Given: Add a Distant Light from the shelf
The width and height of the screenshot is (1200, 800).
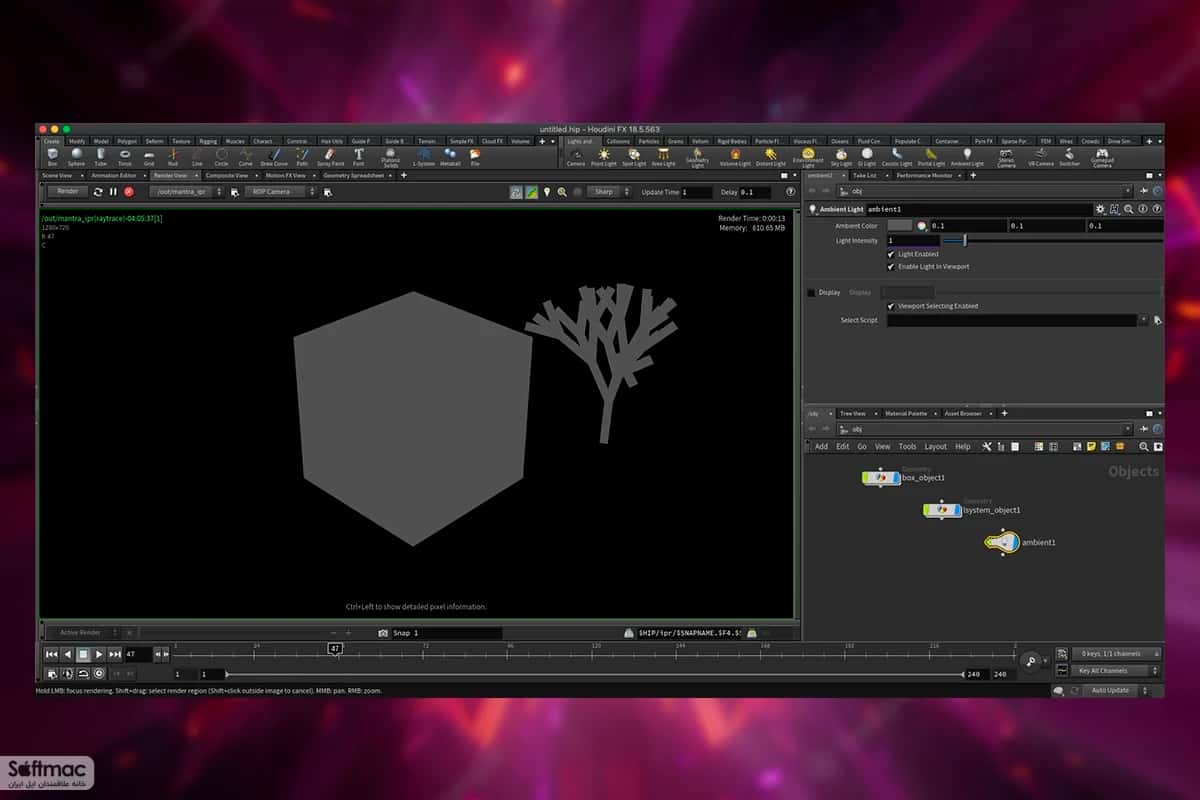Looking at the screenshot, I should (x=770, y=157).
